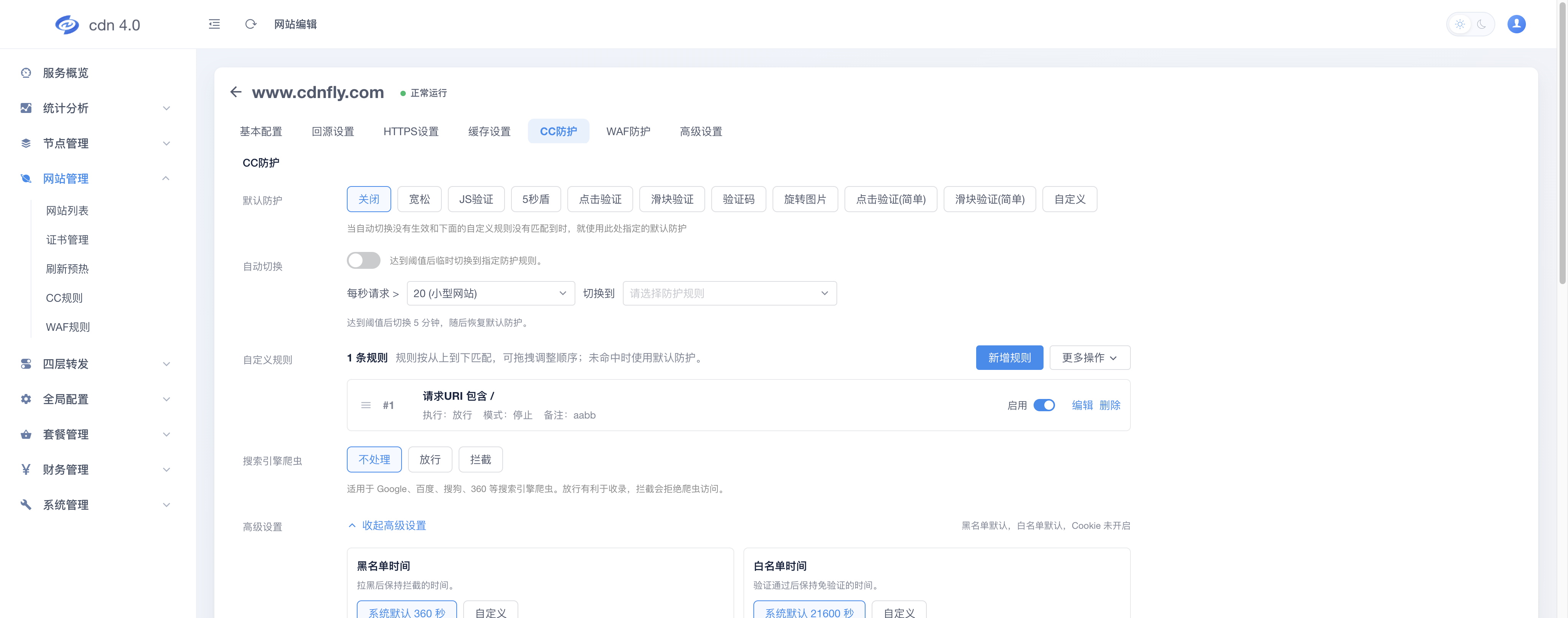Toggle the 自动切换 switch
1568x618 pixels.
tap(363, 261)
